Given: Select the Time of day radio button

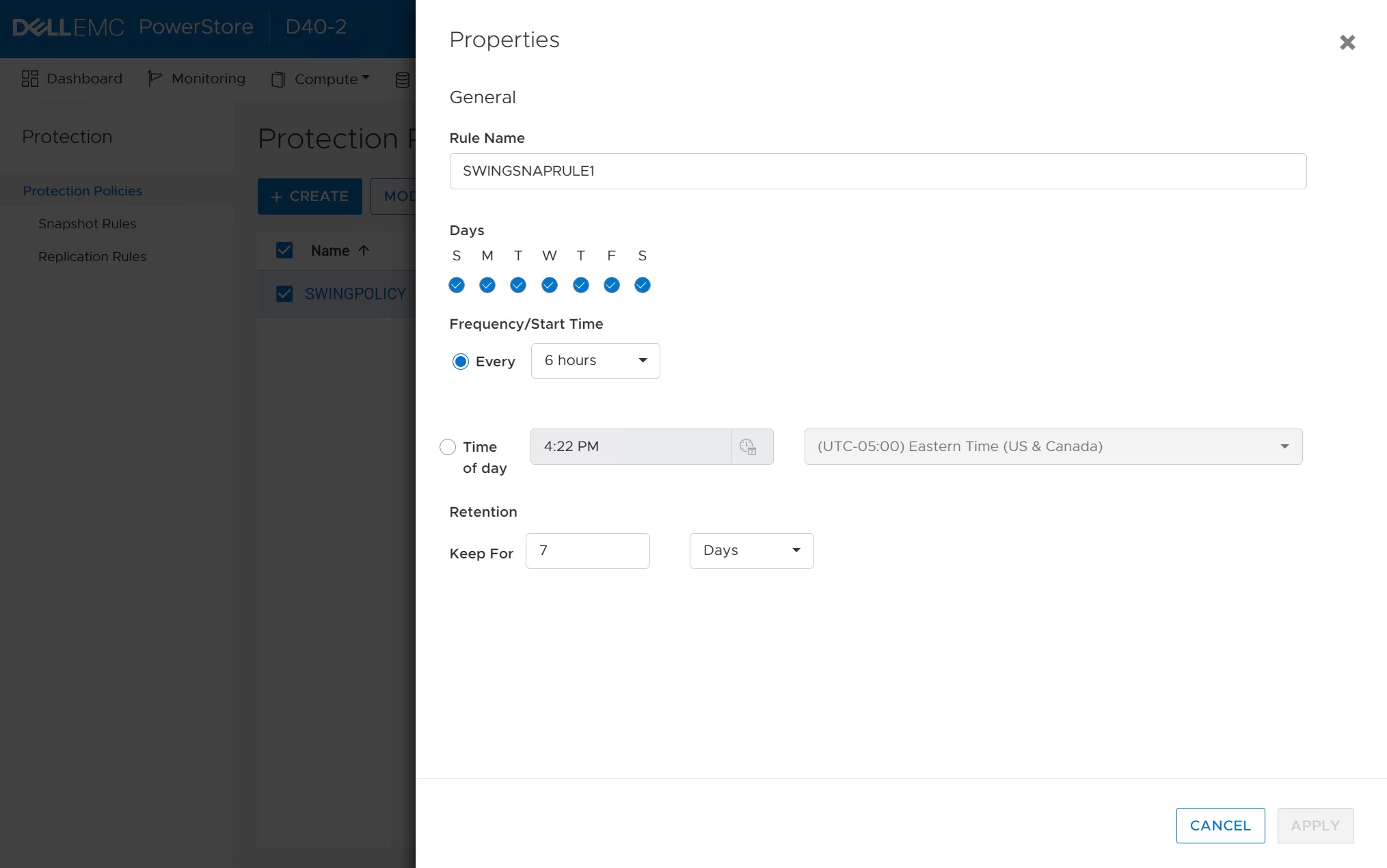Looking at the screenshot, I should pos(448,446).
